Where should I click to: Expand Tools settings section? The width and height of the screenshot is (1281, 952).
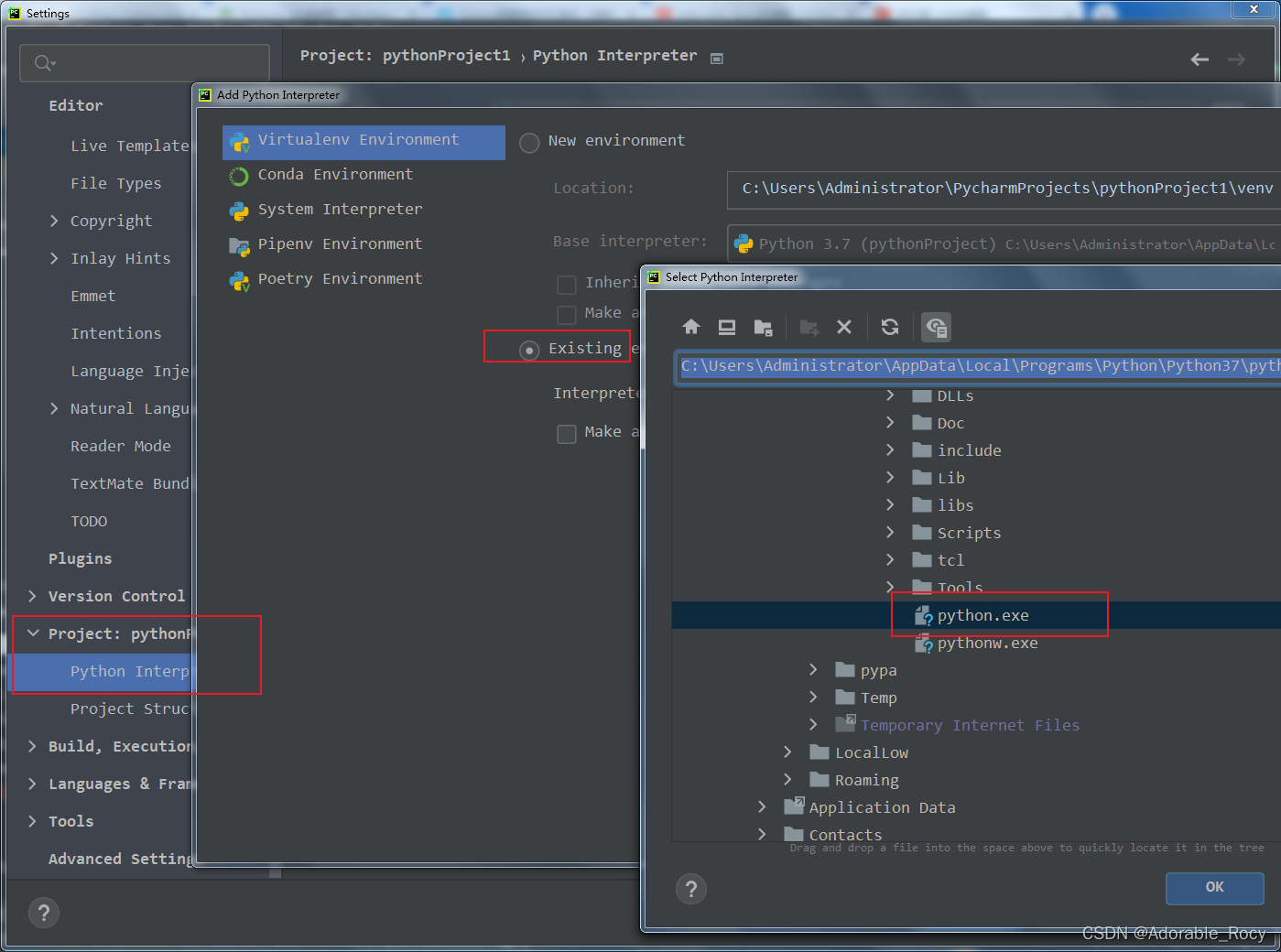pos(33,821)
